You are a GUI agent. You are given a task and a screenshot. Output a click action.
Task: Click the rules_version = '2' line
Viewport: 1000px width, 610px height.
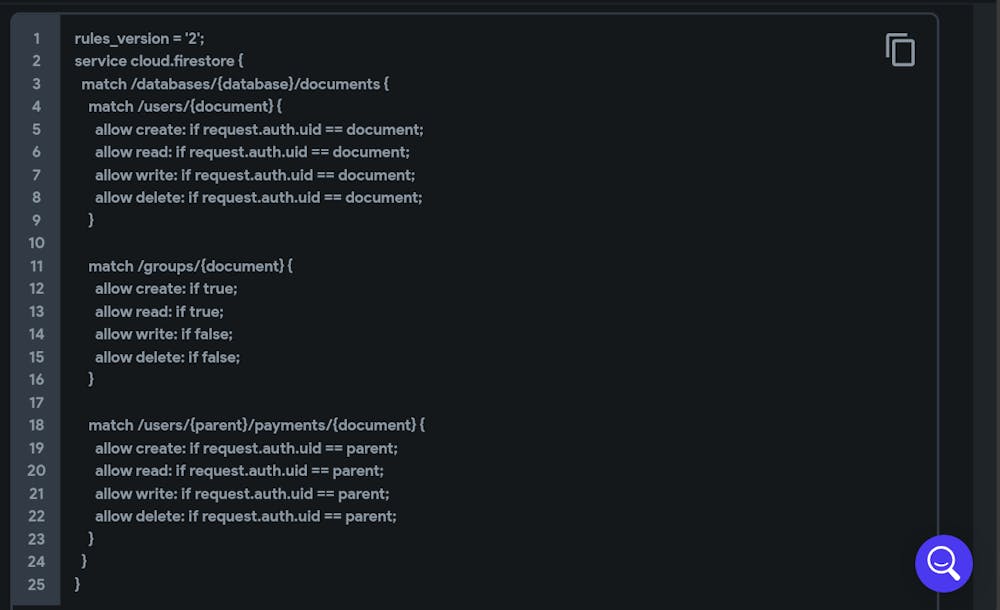(x=139, y=39)
